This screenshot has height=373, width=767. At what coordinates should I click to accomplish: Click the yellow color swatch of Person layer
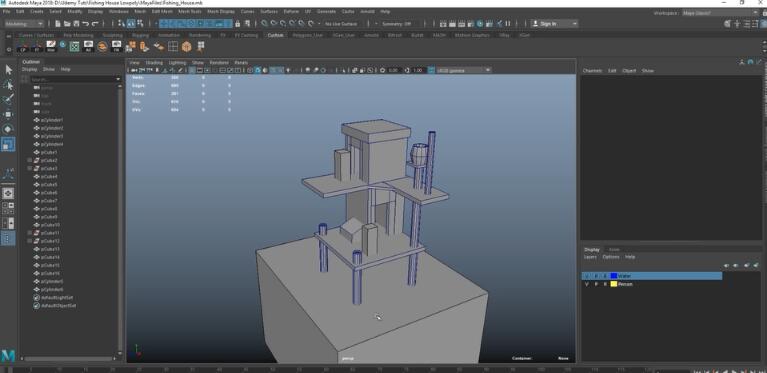pyautogui.click(x=614, y=284)
